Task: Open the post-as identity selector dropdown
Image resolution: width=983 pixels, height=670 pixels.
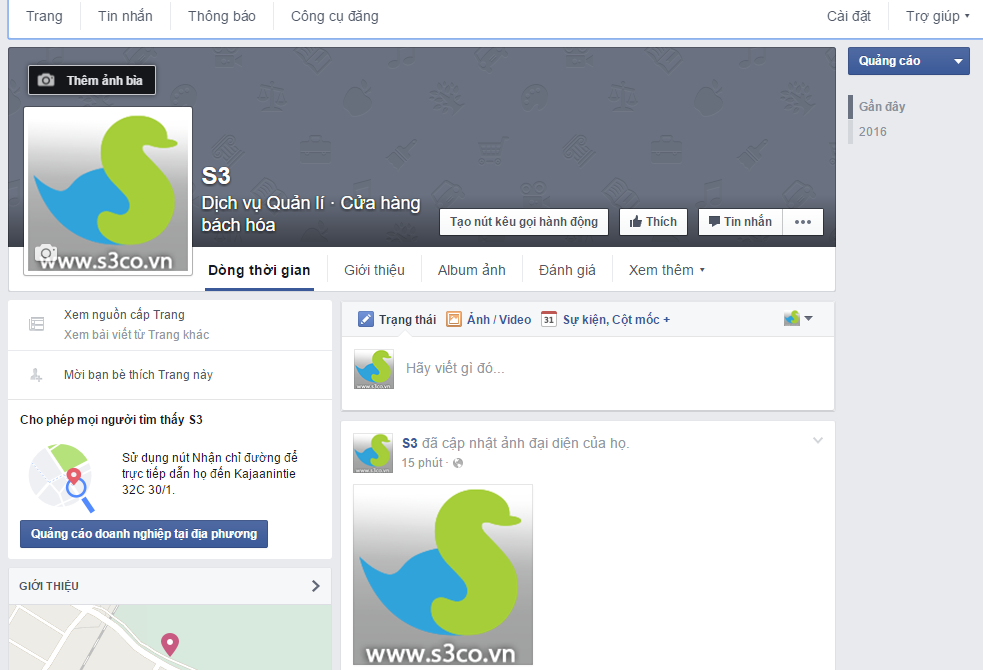Action: click(x=798, y=318)
